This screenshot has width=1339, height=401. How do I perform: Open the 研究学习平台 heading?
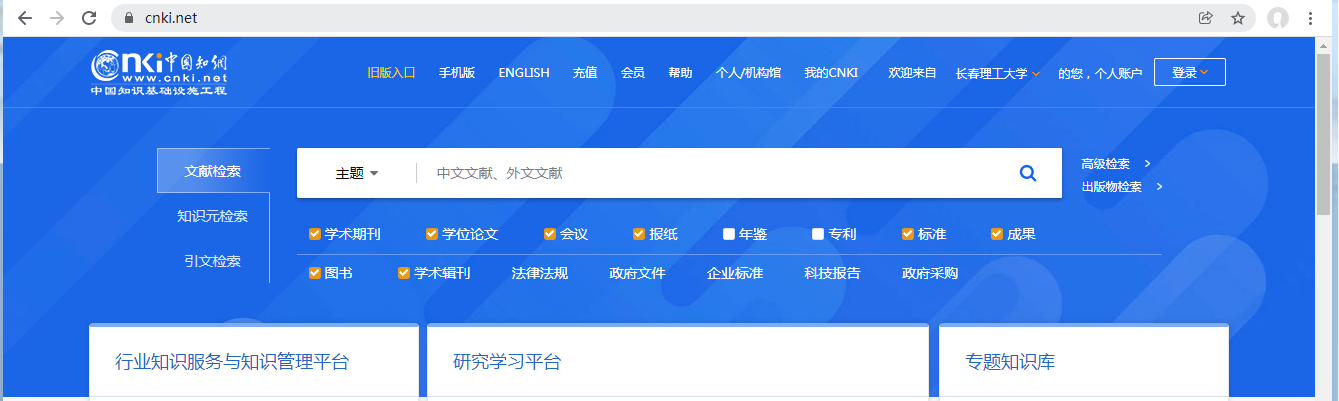(x=507, y=362)
